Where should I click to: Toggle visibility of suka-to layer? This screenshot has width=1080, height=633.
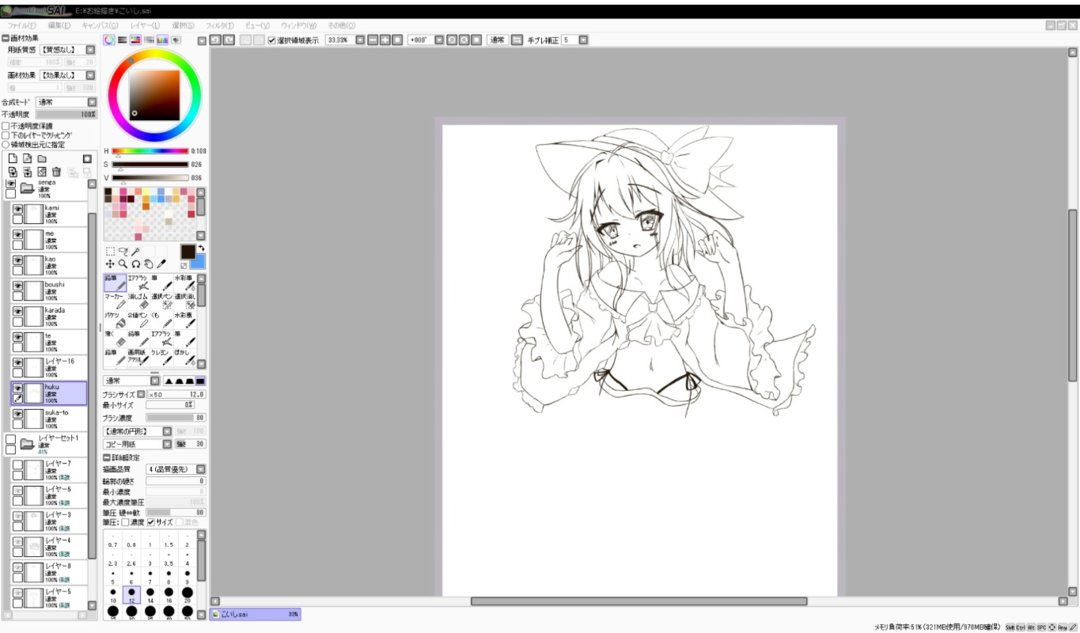coord(17,414)
